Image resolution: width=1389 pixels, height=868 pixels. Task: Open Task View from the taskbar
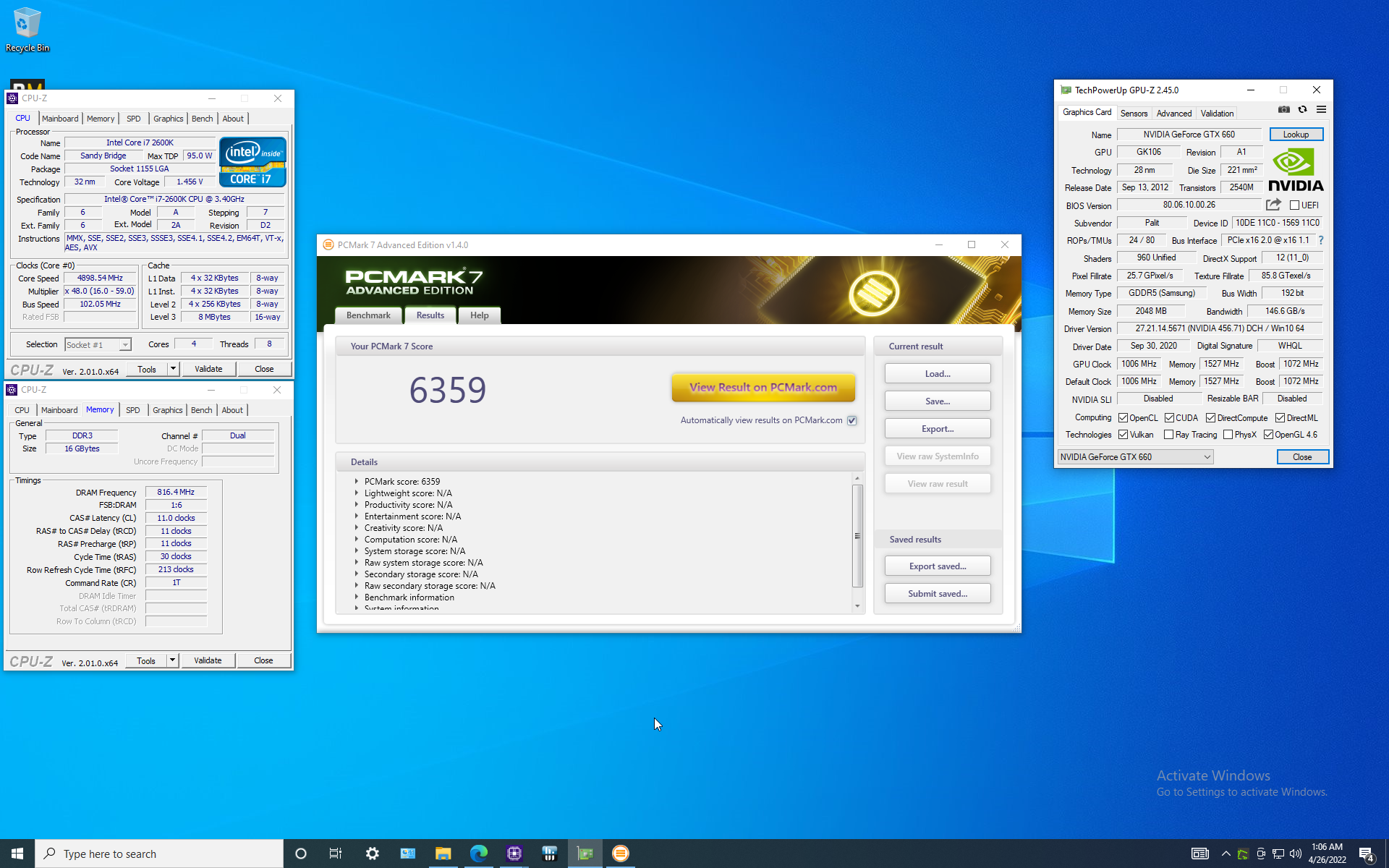click(x=336, y=854)
